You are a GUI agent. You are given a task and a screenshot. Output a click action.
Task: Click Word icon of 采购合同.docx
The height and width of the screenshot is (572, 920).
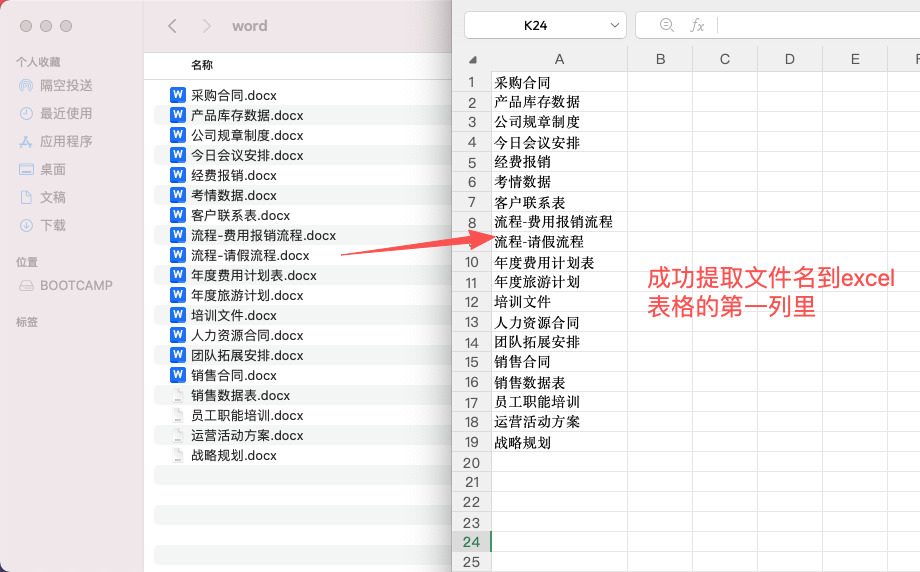[178, 95]
